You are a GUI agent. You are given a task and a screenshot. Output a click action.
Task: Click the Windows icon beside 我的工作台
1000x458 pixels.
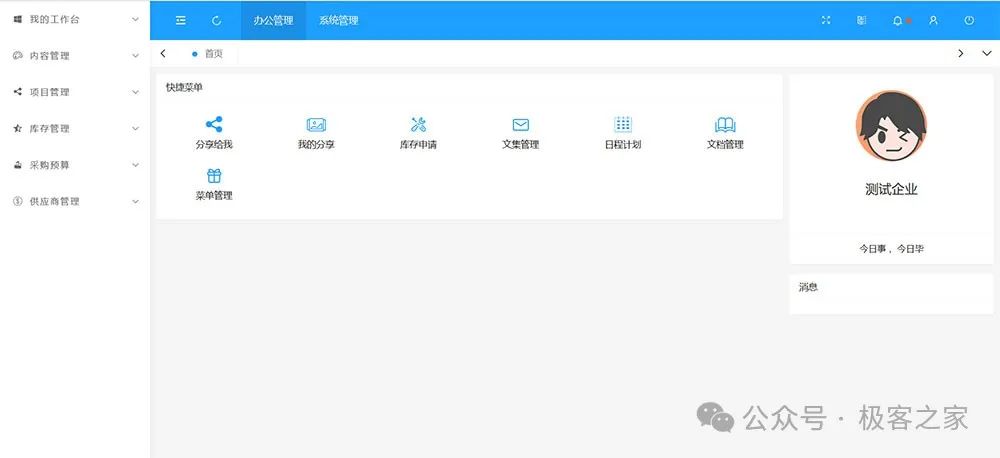coord(18,20)
